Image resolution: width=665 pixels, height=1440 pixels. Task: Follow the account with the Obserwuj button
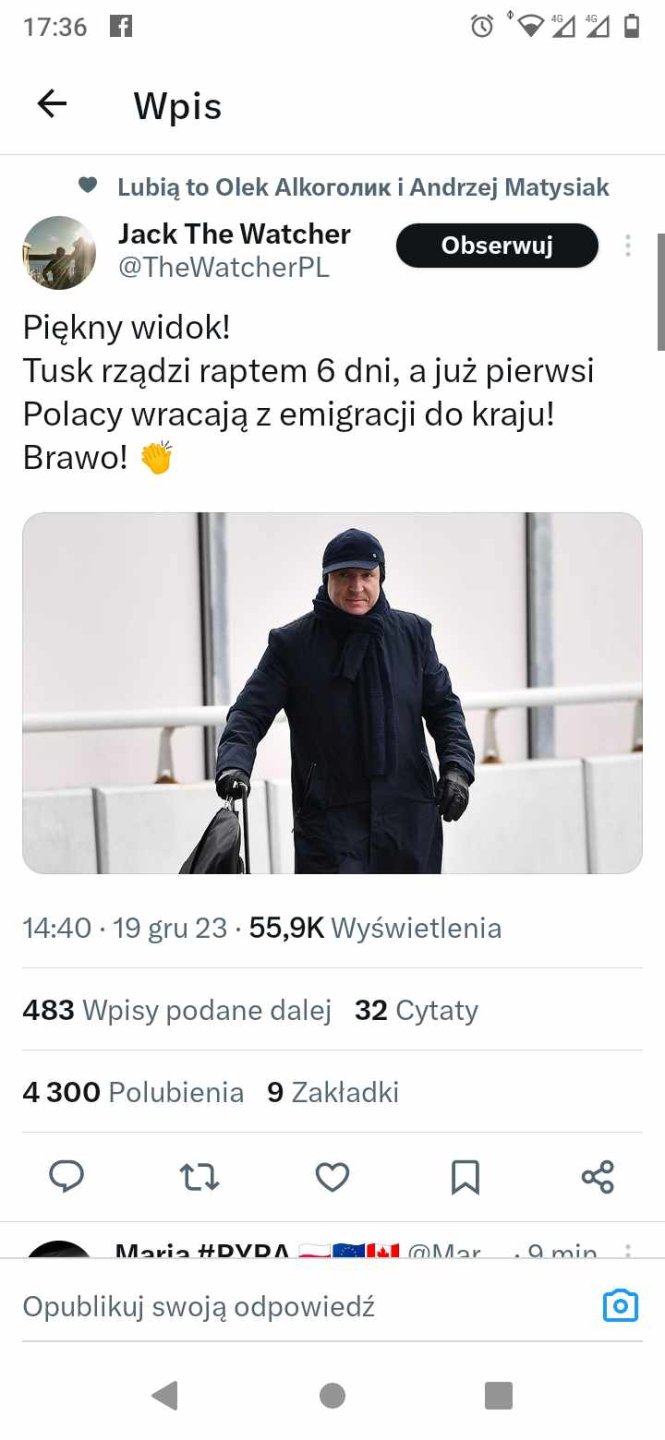point(497,246)
